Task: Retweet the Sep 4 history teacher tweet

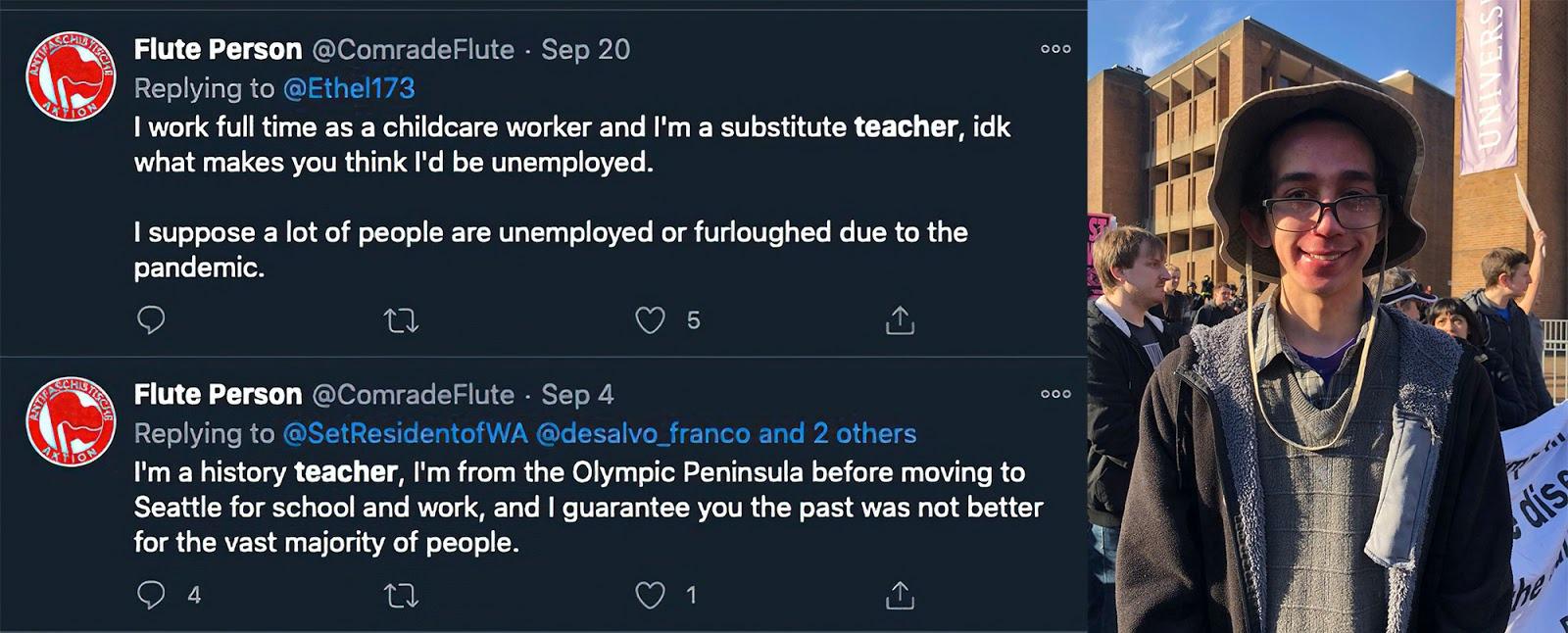Action: pos(401,595)
